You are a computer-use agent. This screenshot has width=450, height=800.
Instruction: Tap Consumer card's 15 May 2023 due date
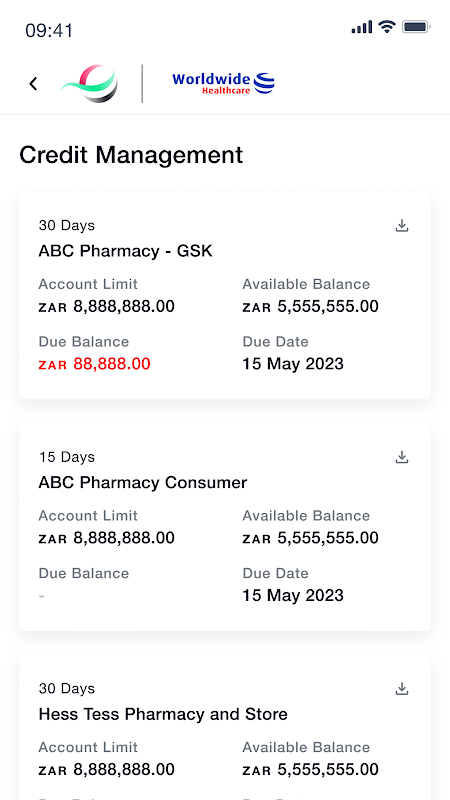(293, 595)
